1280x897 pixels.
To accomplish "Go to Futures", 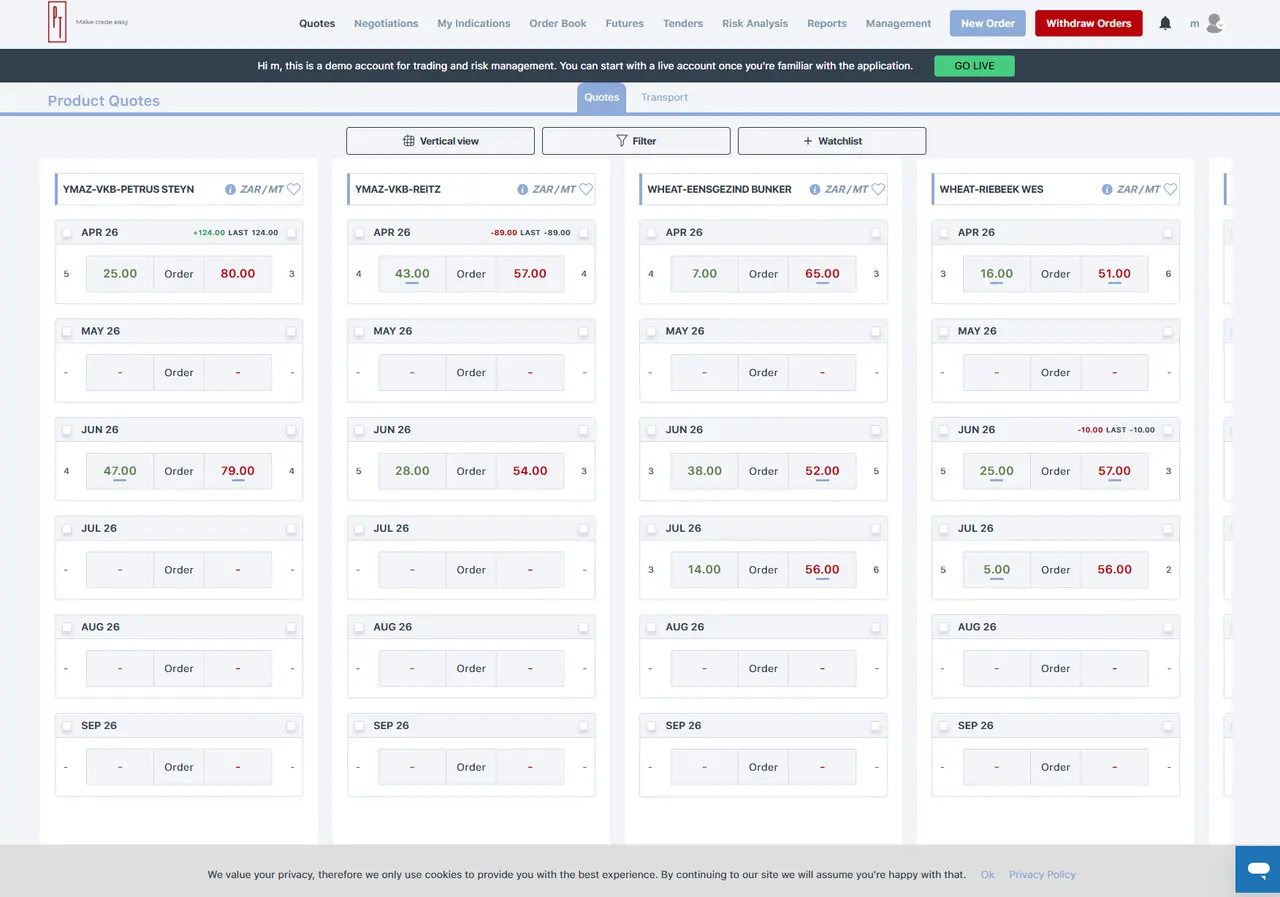I will (x=625, y=23).
